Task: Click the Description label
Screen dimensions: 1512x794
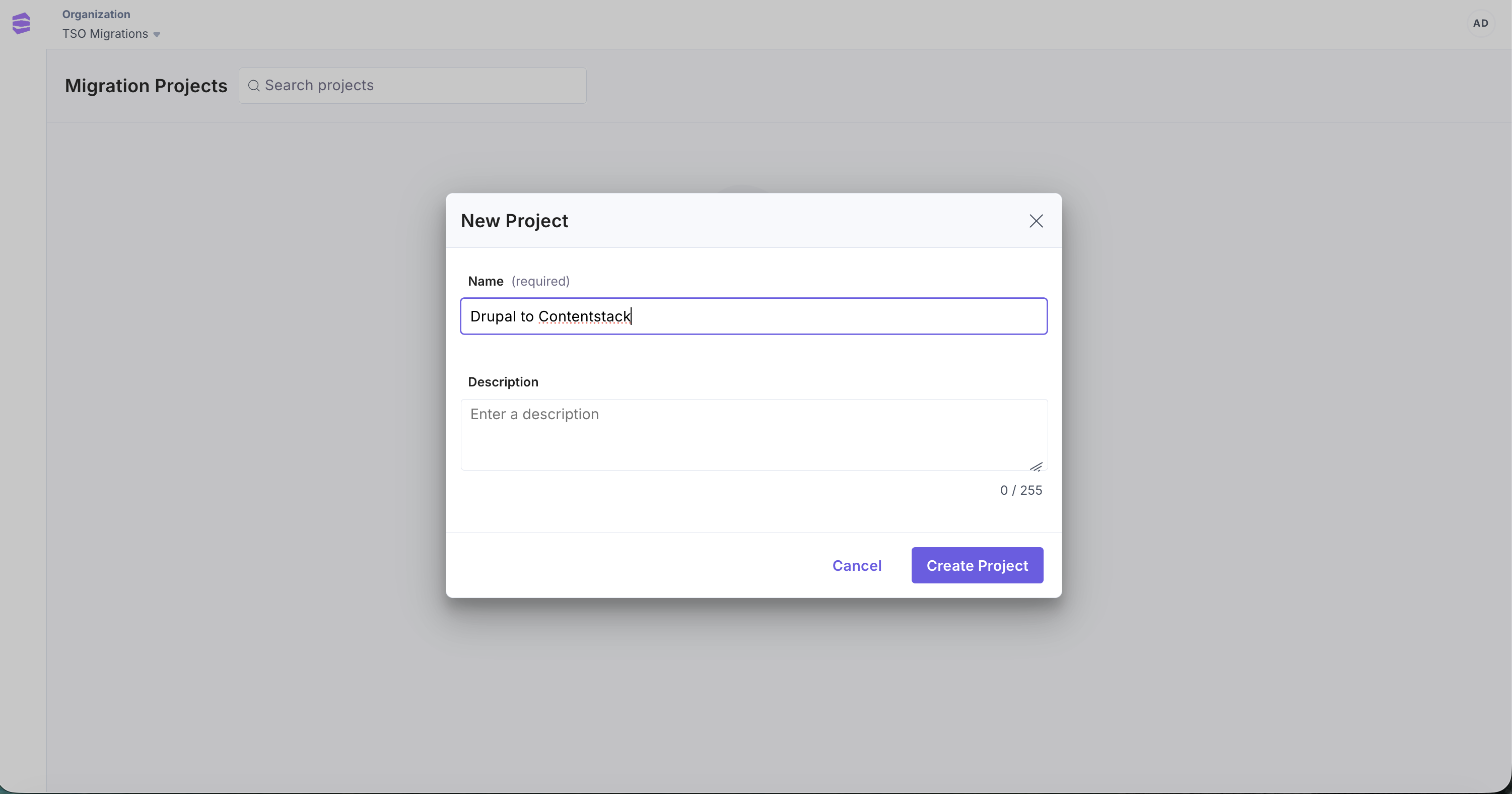Action: click(503, 382)
